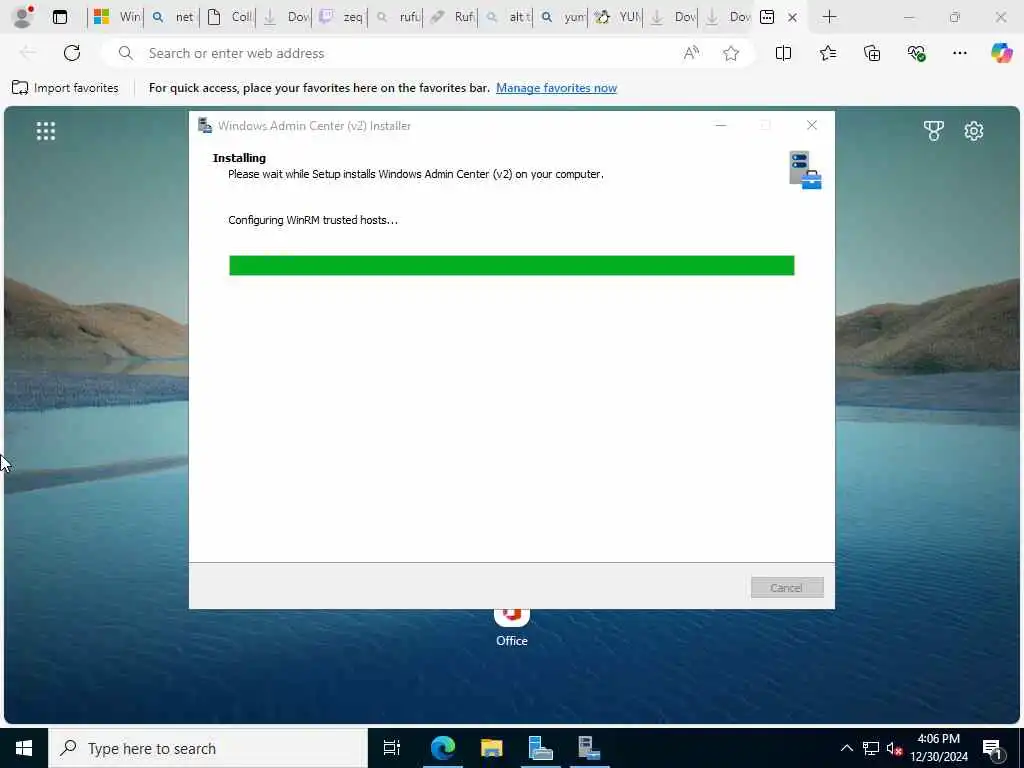
Task: Open the Copilot sidebar icon
Action: (x=1001, y=53)
